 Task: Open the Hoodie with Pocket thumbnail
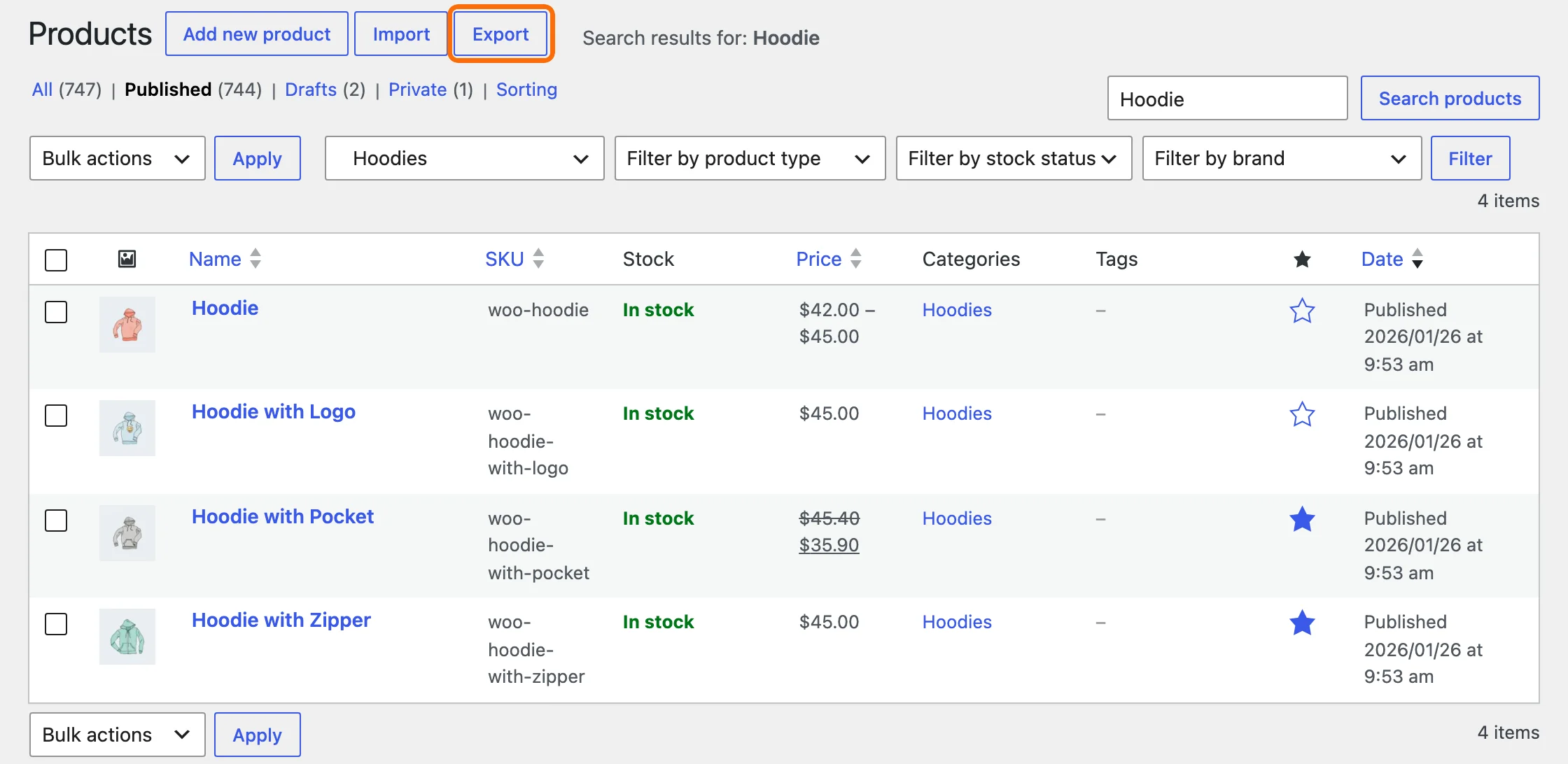[x=127, y=533]
